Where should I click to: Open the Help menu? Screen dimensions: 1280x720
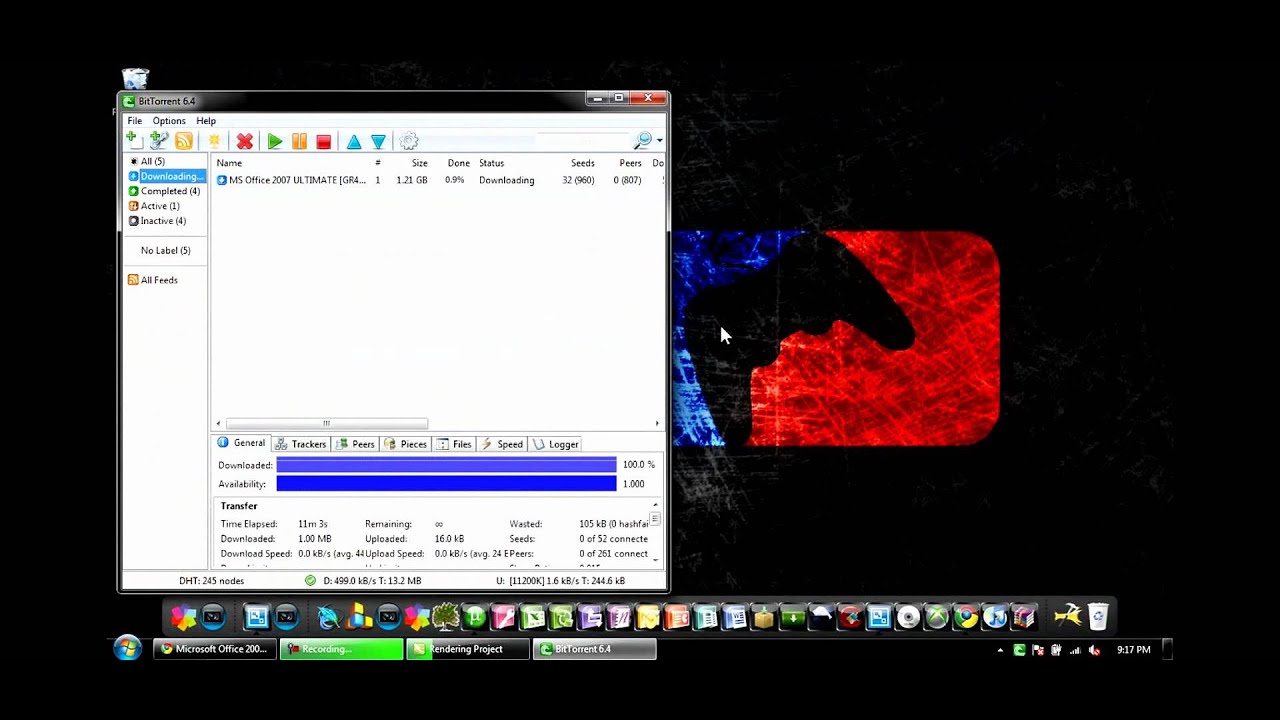point(206,121)
